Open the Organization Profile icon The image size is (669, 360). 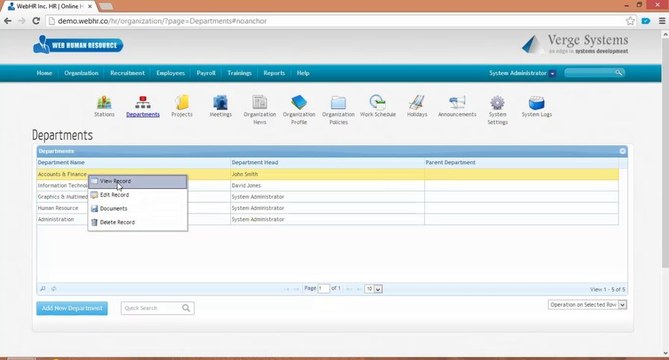tap(299, 103)
